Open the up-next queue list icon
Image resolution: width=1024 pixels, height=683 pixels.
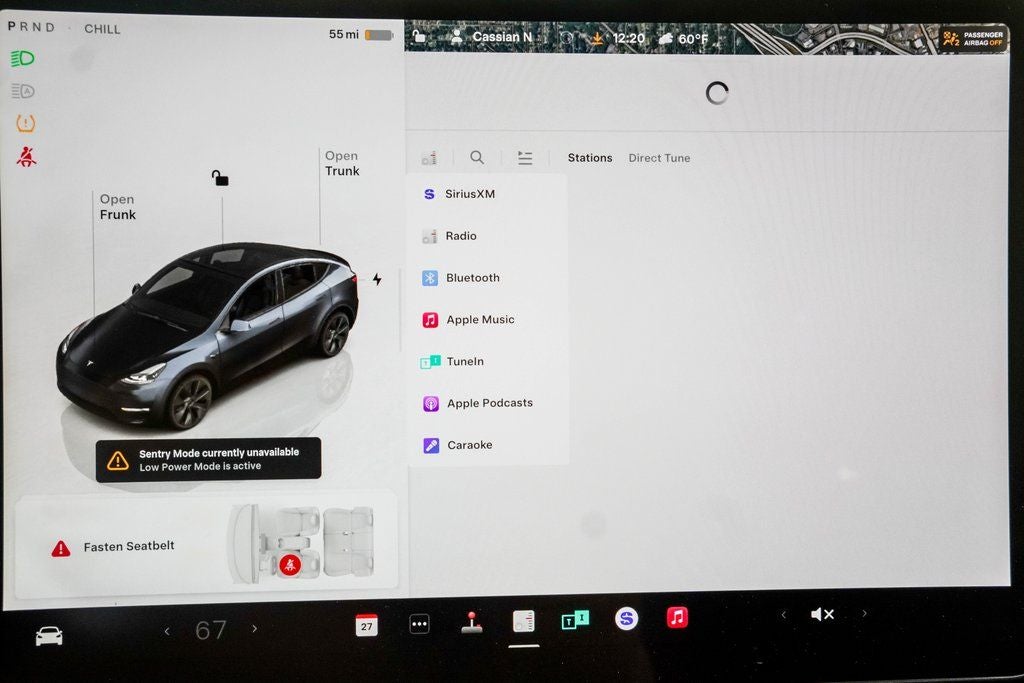[x=525, y=157]
